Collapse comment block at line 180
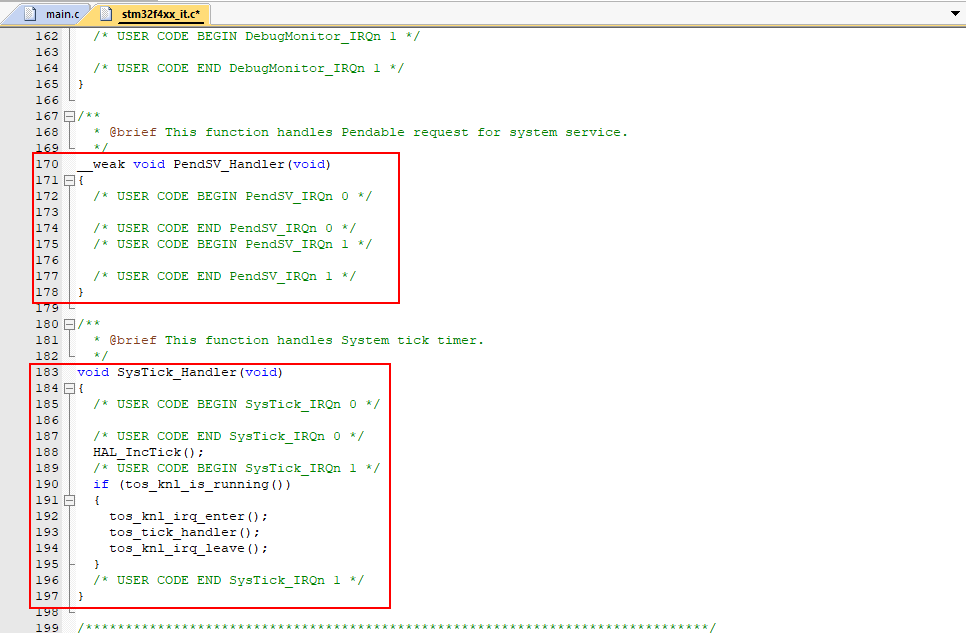This screenshot has width=966, height=633. [70, 324]
